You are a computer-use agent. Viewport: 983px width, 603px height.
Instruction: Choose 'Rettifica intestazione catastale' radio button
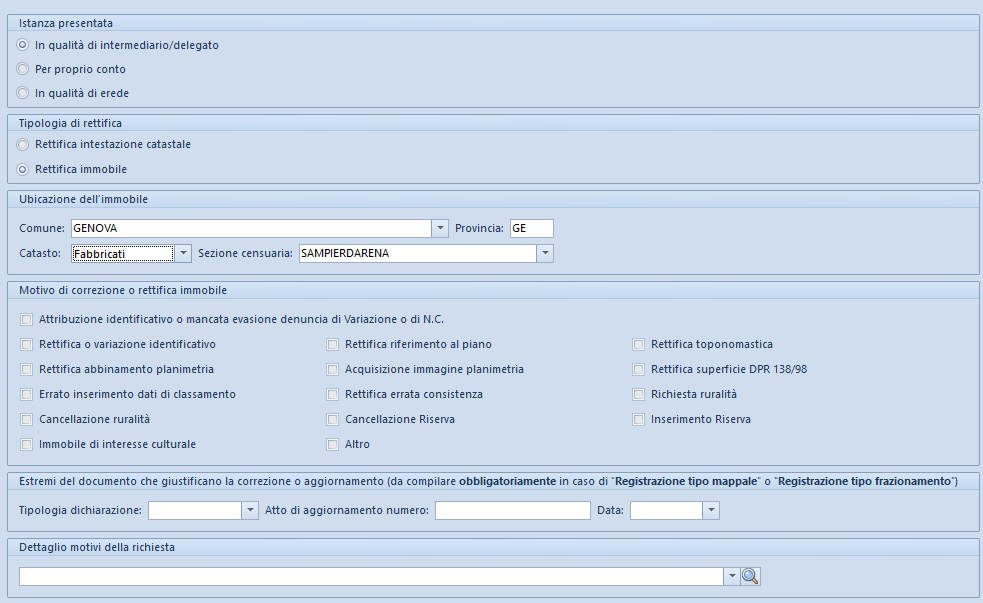23,145
